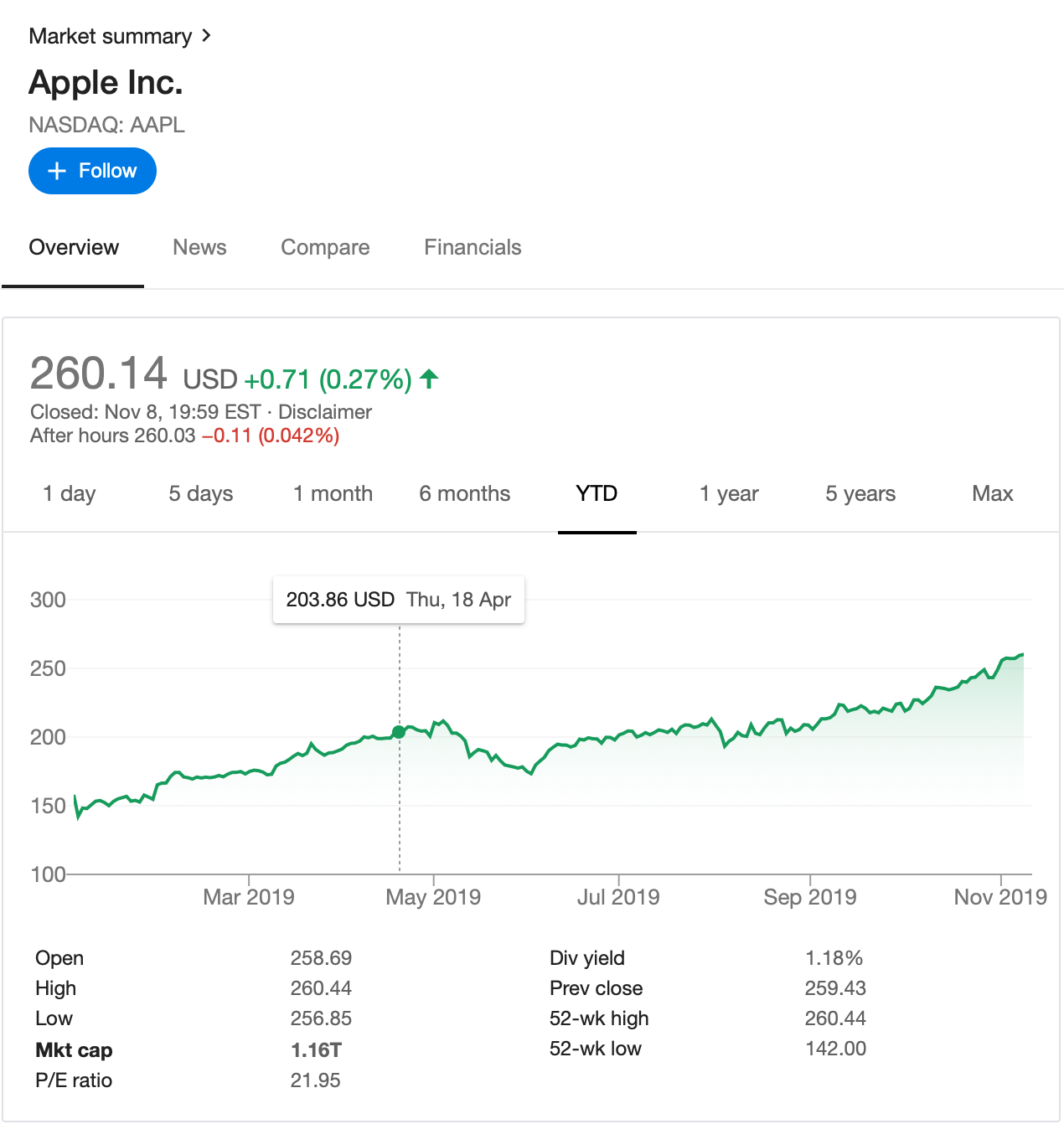Open the News tab

point(199,247)
